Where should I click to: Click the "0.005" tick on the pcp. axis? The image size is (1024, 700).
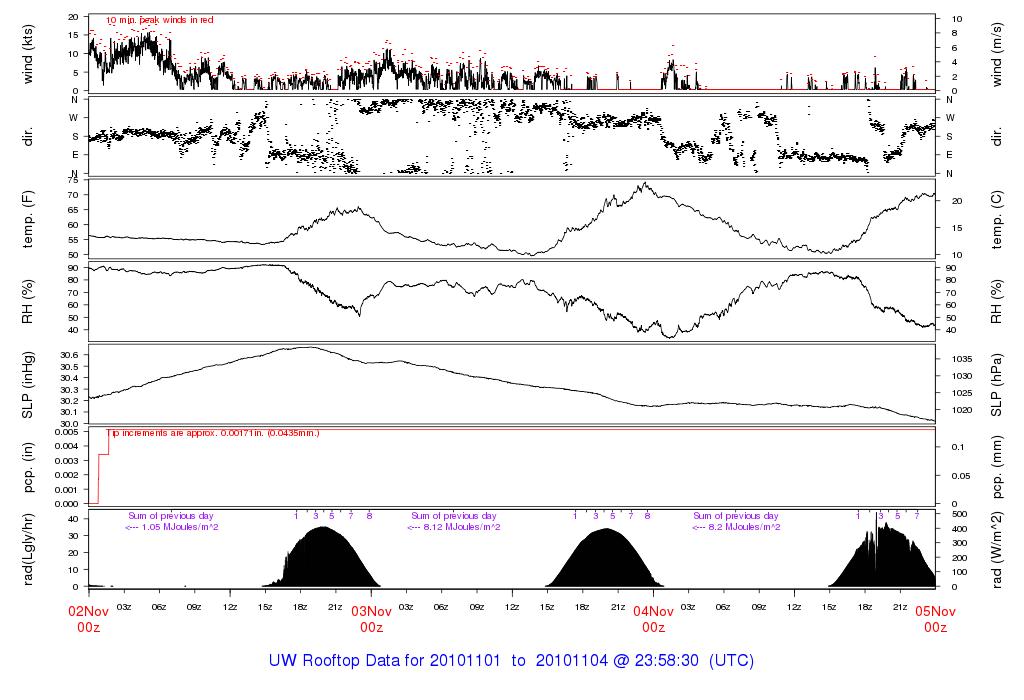(x=67, y=432)
